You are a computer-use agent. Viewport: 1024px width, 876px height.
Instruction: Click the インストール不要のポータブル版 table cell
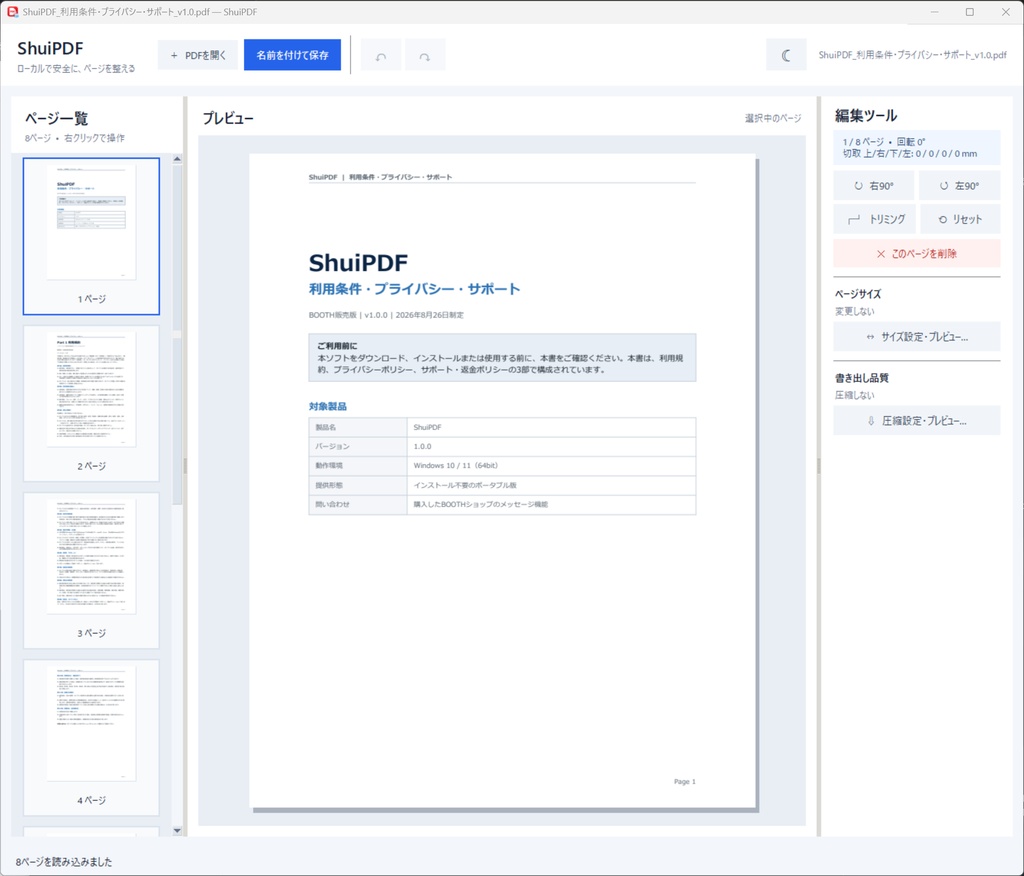coord(551,485)
